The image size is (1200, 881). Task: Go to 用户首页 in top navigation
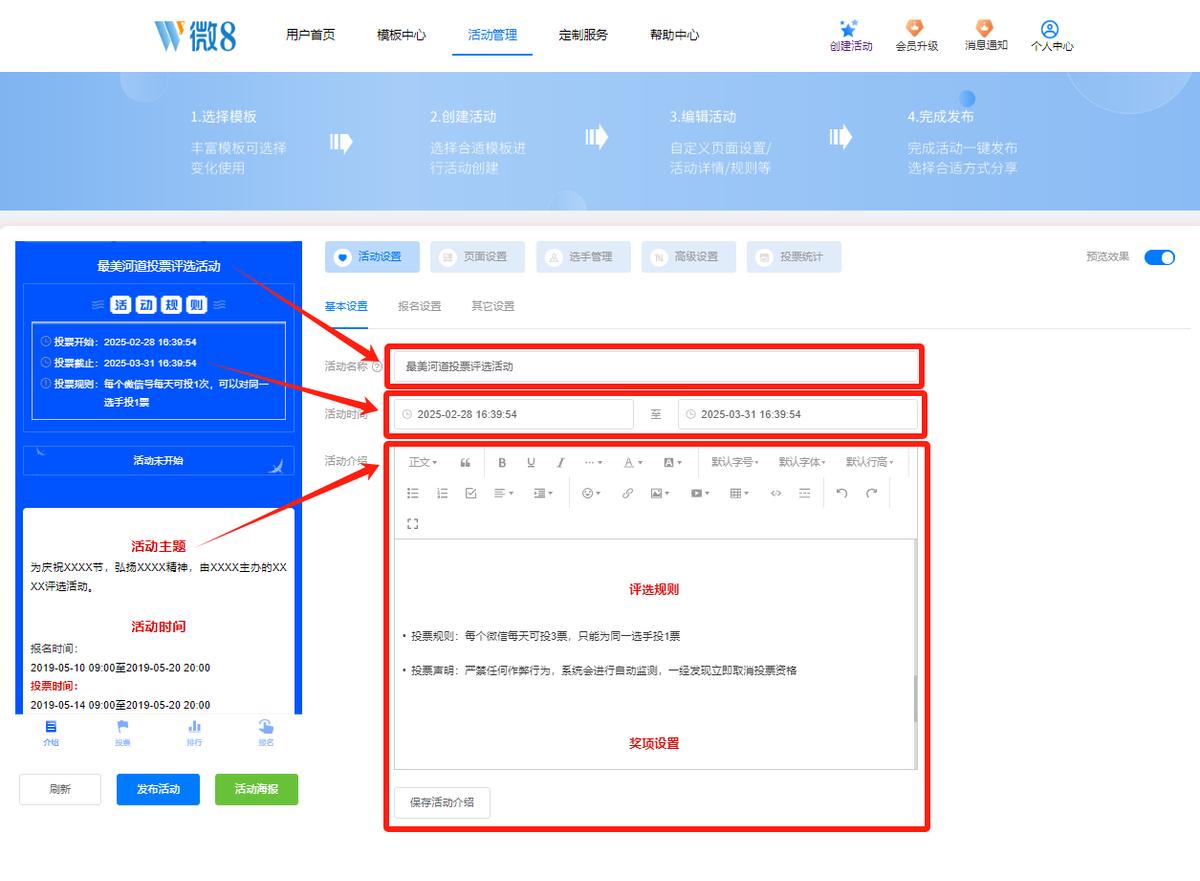click(x=310, y=35)
